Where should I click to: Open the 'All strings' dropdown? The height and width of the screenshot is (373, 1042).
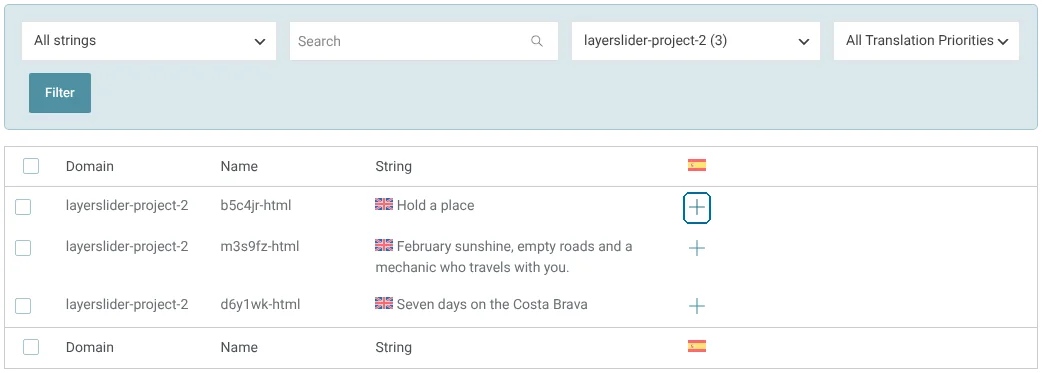coord(149,41)
